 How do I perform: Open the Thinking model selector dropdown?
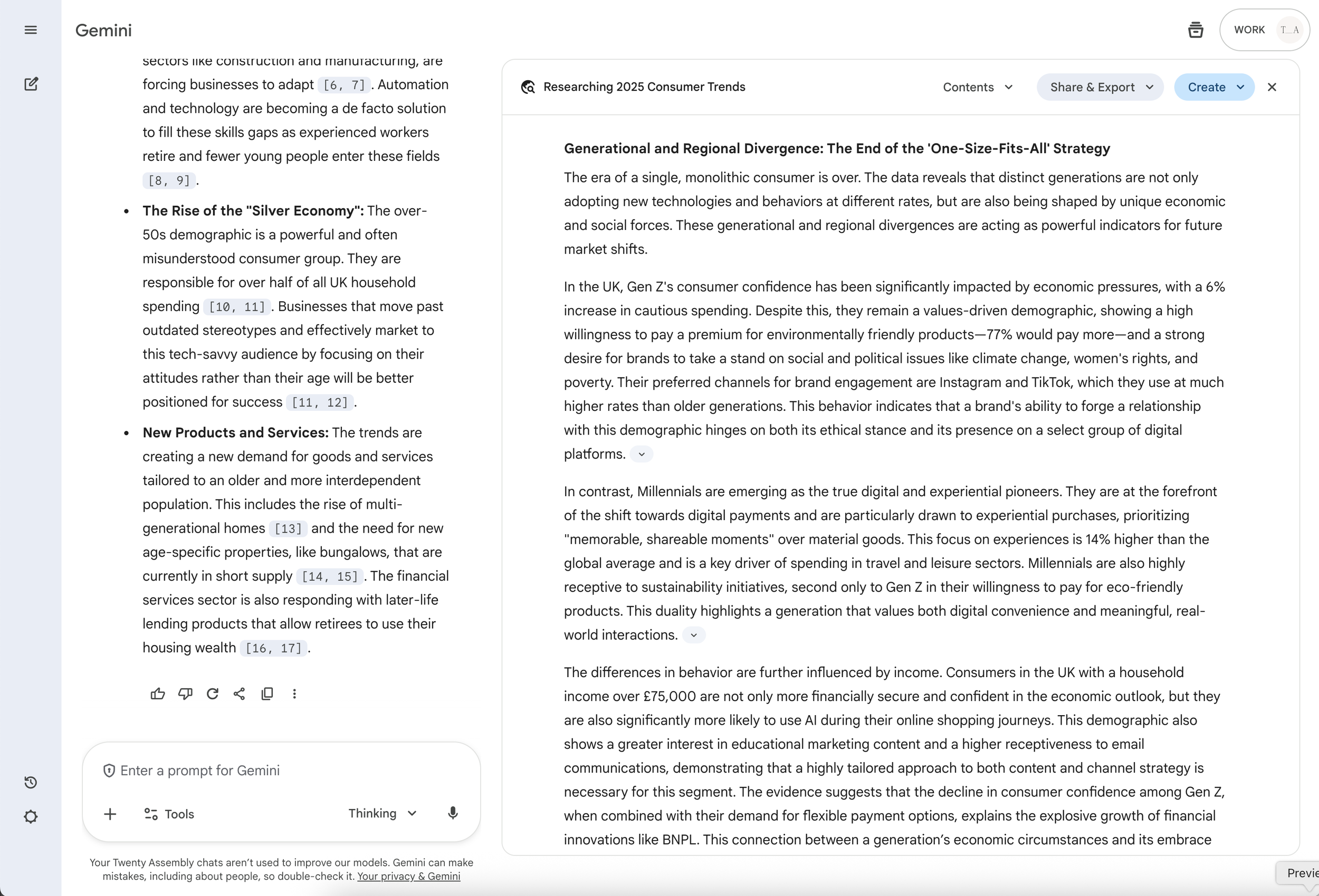[x=383, y=813]
